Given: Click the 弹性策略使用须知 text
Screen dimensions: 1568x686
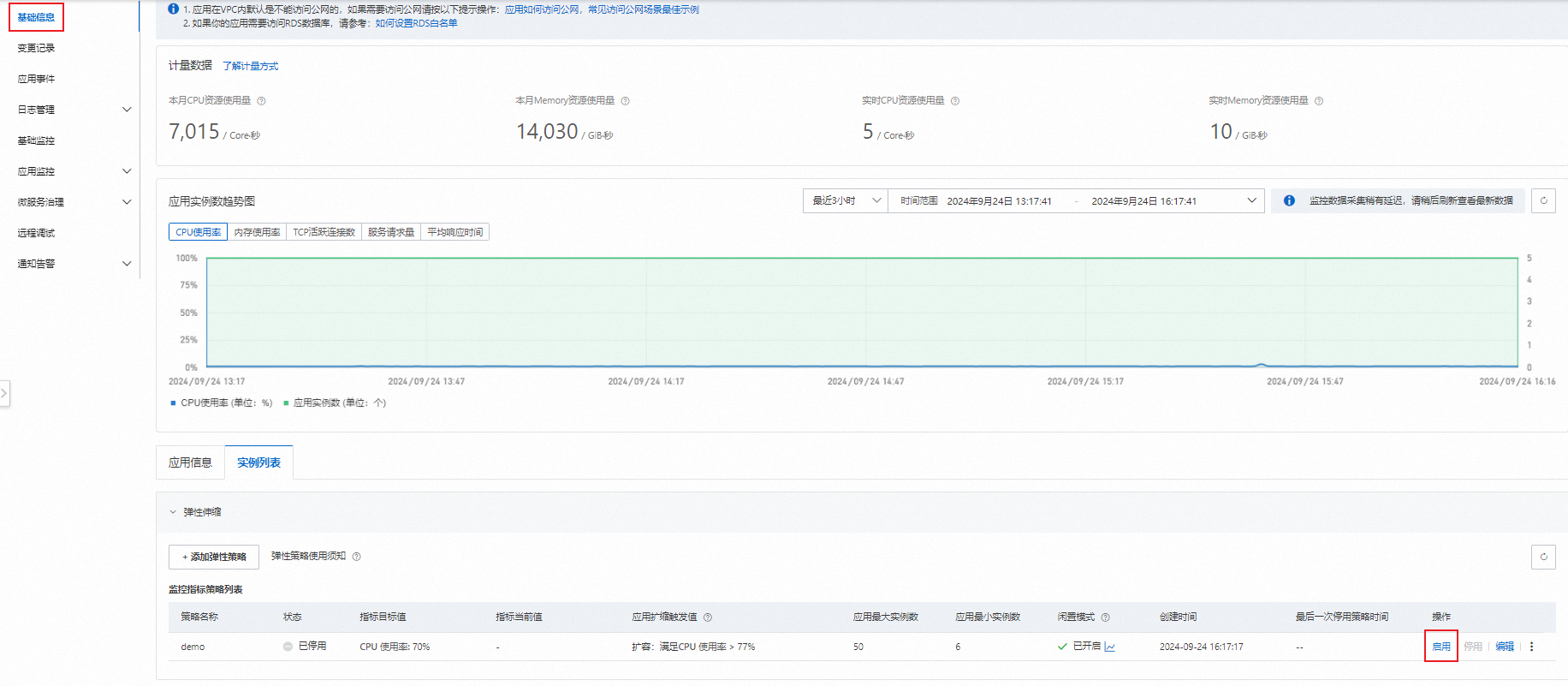Looking at the screenshot, I should coord(308,557).
